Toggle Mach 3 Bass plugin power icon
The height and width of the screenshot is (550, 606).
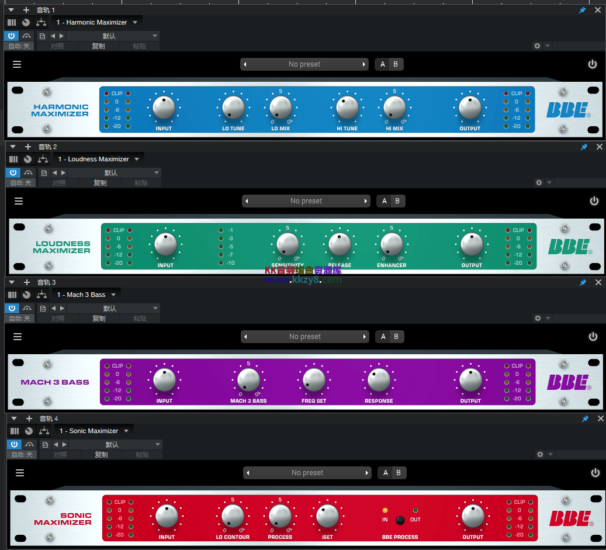[x=593, y=337]
